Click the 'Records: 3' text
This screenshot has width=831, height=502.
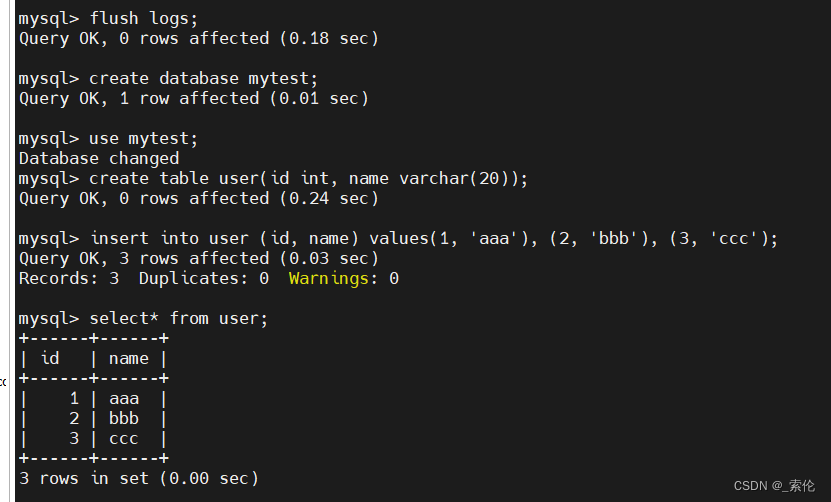coord(69,278)
